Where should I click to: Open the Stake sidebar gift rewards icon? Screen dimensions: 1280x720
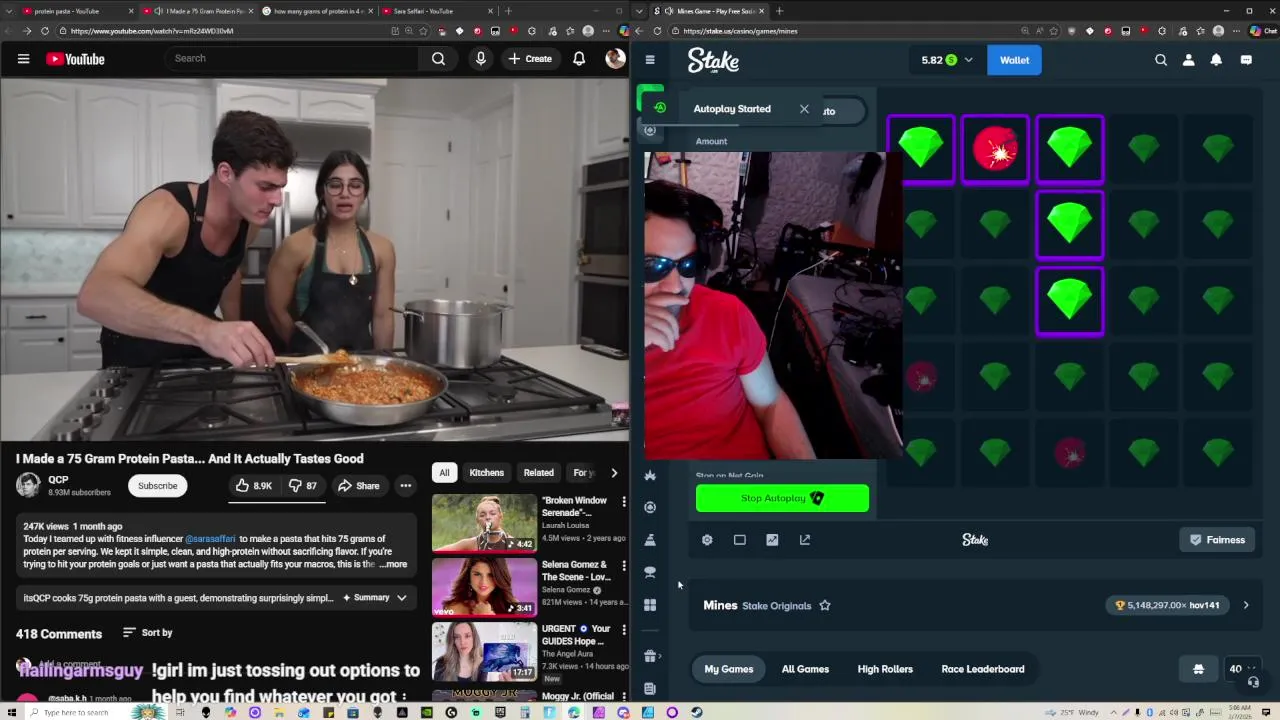tap(650, 656)
